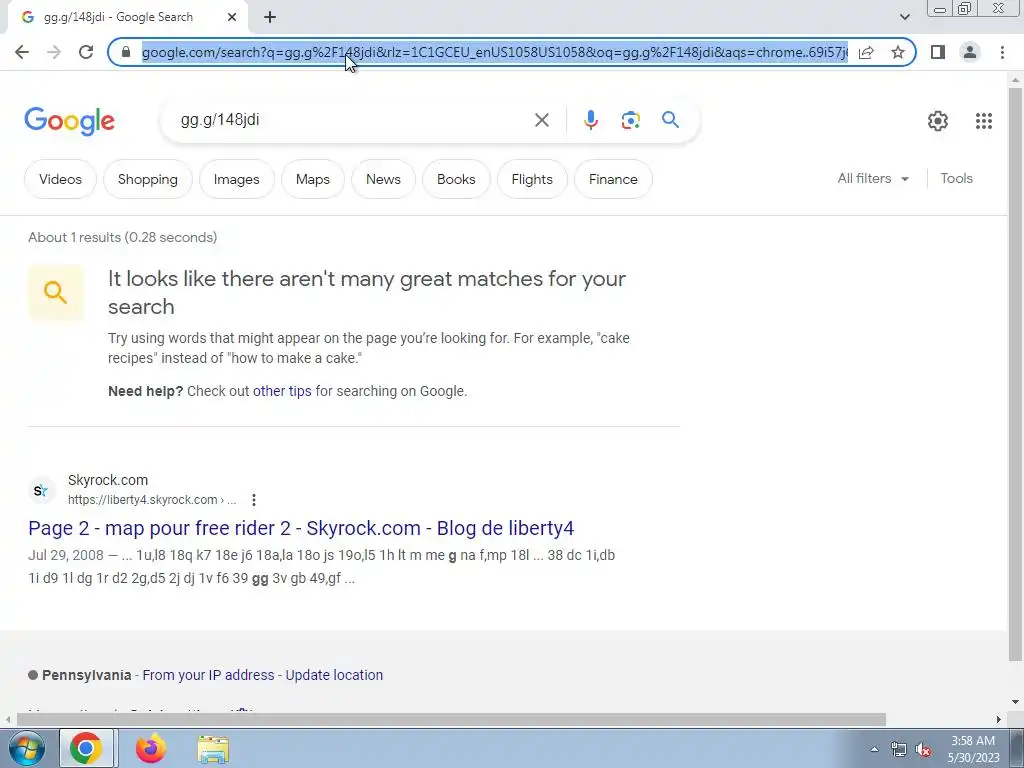The width and height of the screenshot is (1024, 768).
Task: Open the network status tray icon
Action: 899,750
